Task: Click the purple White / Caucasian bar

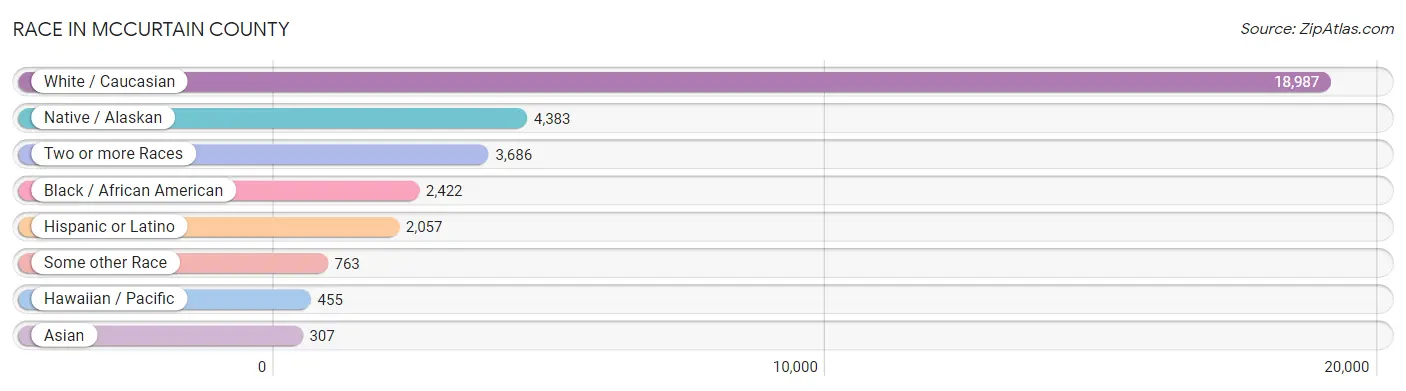Action: click(x=674, y=82)
